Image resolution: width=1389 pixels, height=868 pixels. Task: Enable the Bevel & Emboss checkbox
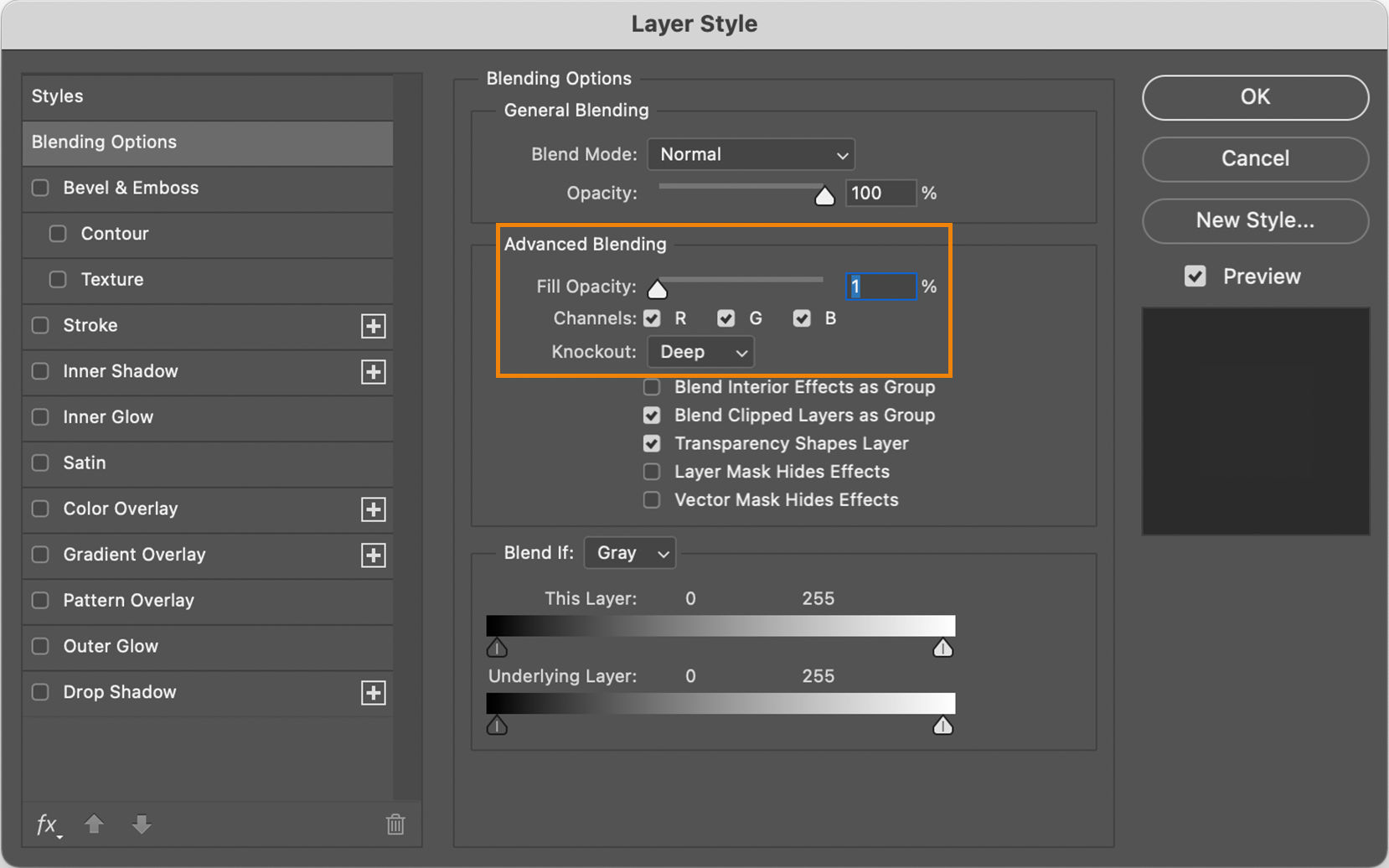tap(40, 188)
